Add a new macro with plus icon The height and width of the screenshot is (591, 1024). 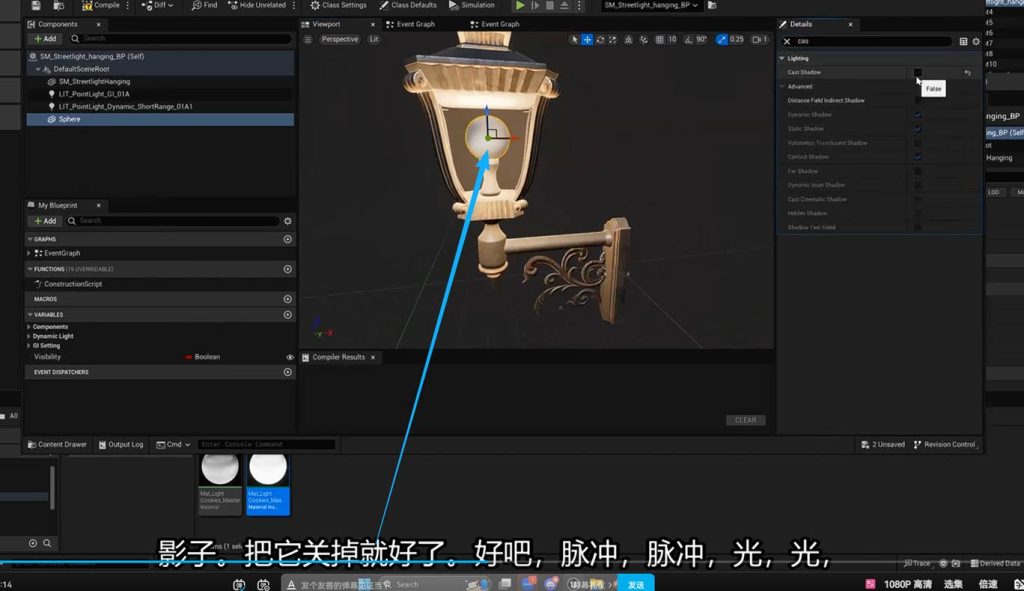288,299
